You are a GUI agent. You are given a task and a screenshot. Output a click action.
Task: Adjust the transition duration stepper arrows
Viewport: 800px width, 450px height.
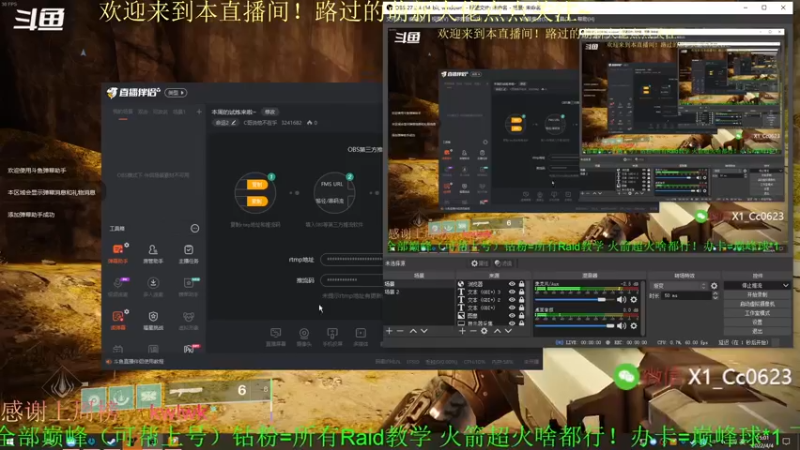[x=715, y=296]
